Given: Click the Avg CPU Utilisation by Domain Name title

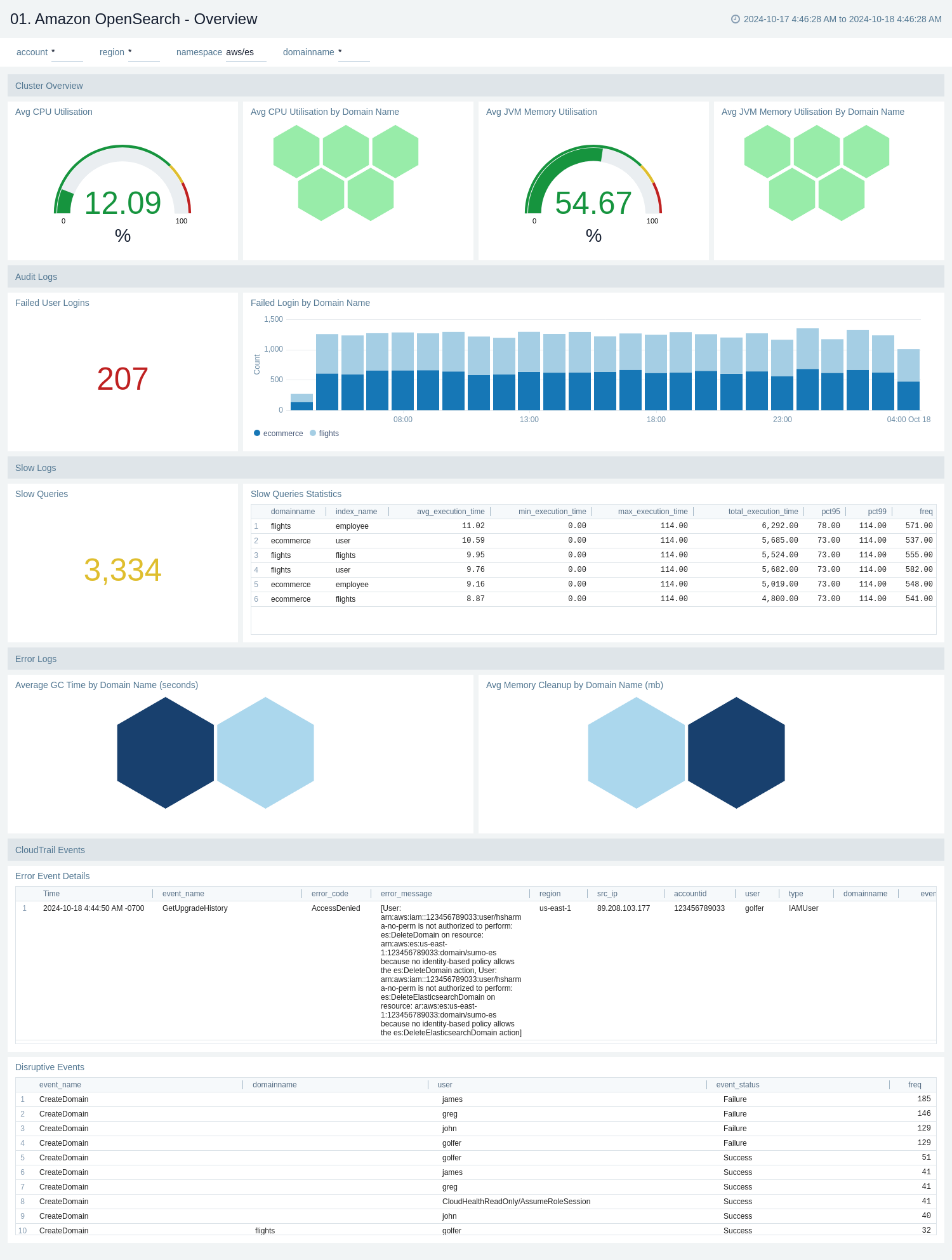Looking at the screenshot, I should pyautogui.click(x=325, y=112).
